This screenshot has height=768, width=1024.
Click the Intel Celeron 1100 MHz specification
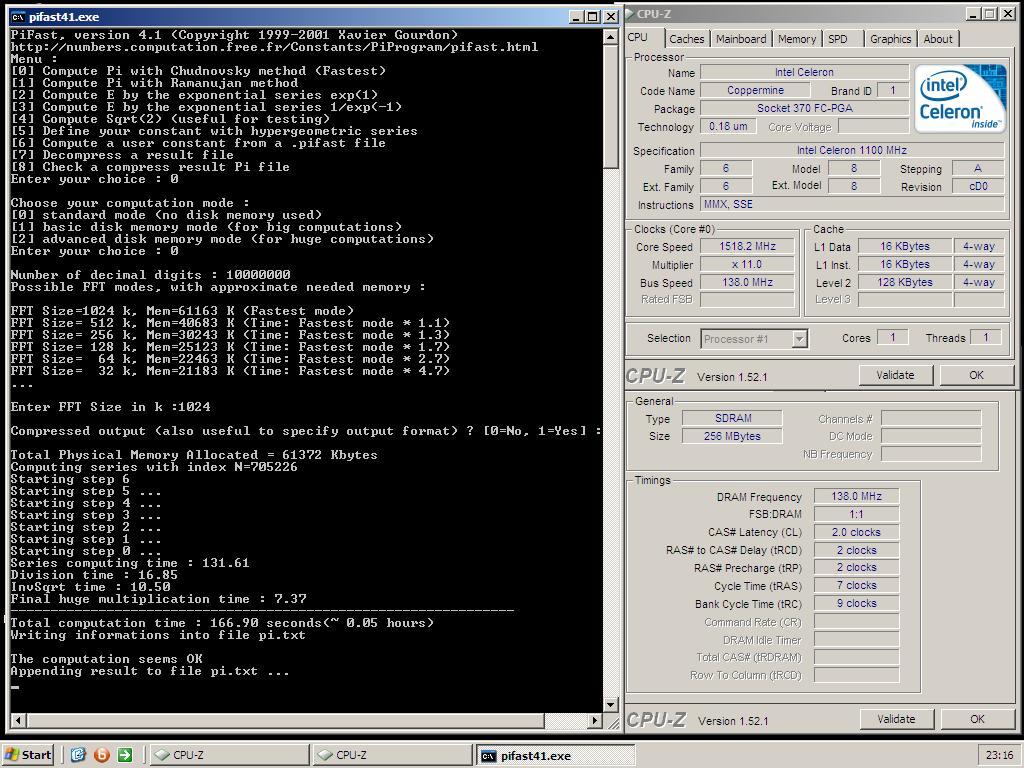[852, 150]
